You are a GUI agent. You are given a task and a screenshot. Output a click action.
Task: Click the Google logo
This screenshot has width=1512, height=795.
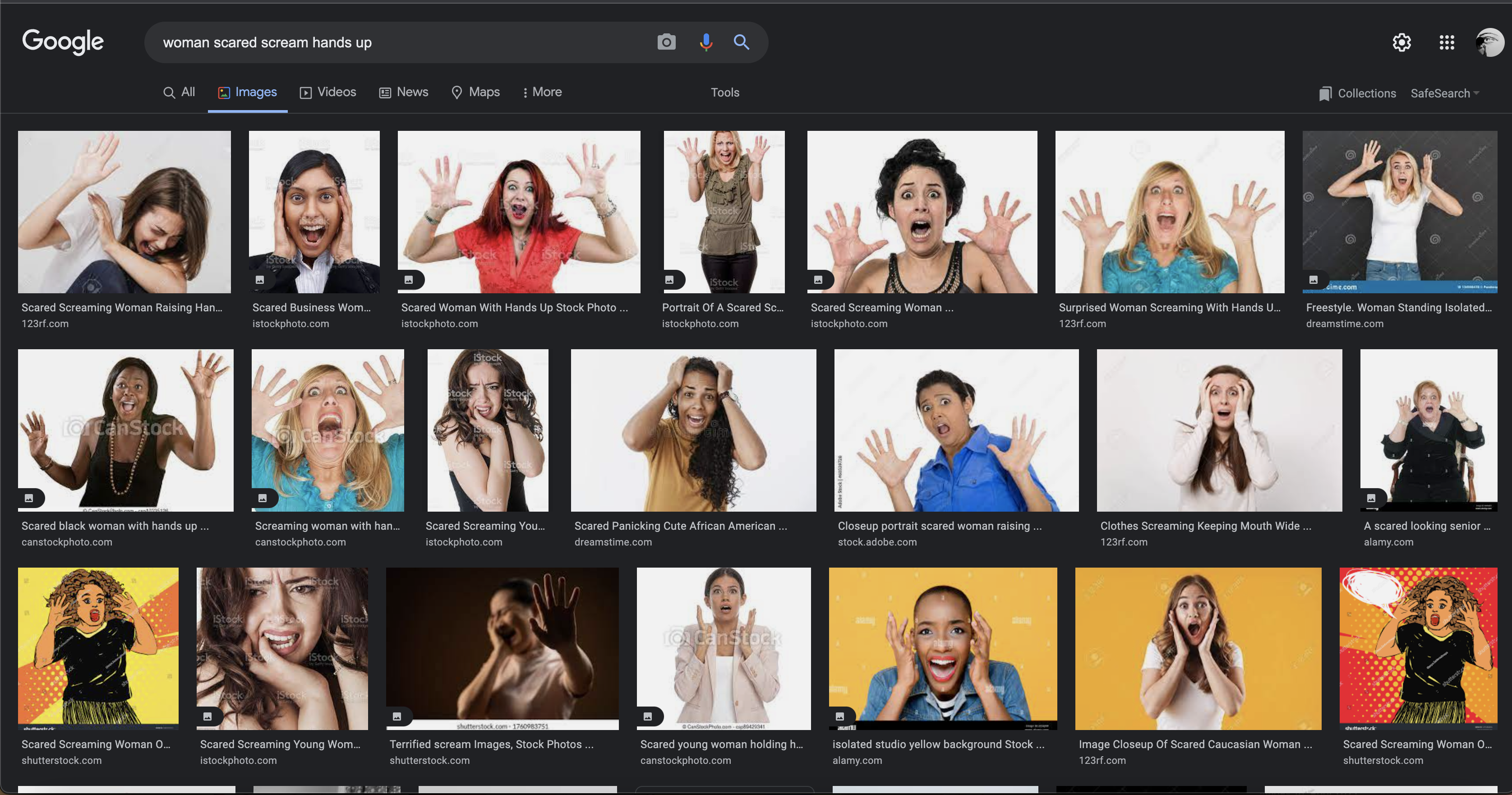coord(63,42)
